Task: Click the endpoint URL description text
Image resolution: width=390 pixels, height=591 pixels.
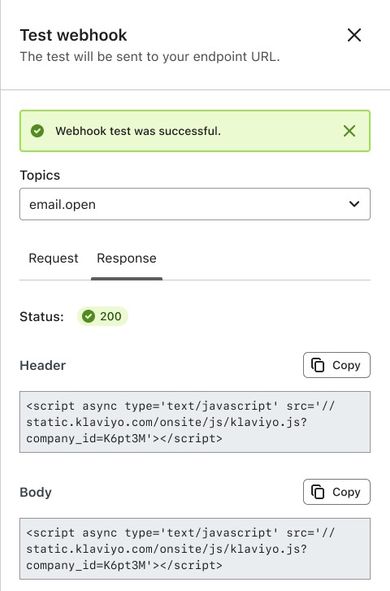Action: click(150, 57)
